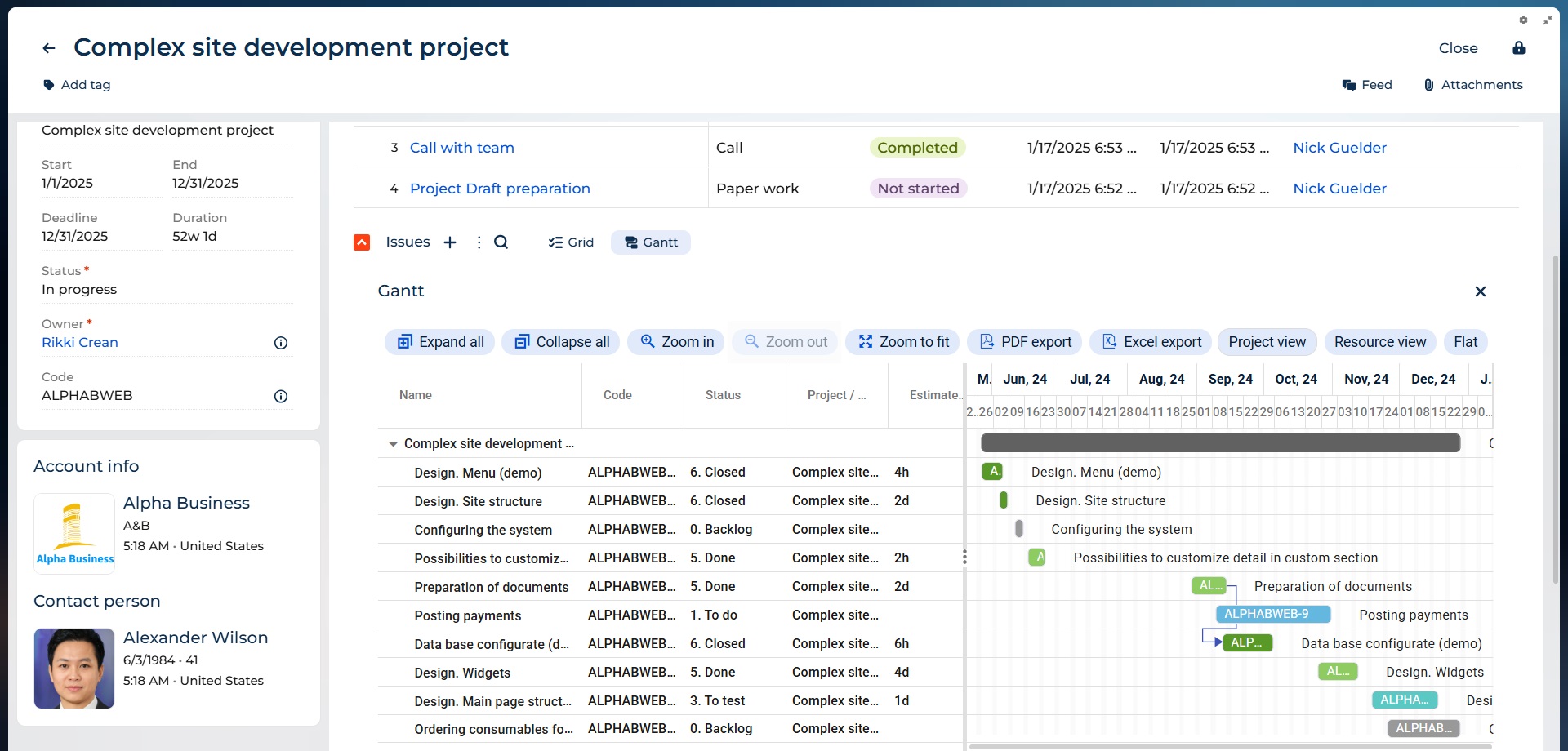Add a new issue with plus icon
This screenshot has width=1568, height=751.
point(450,242)
